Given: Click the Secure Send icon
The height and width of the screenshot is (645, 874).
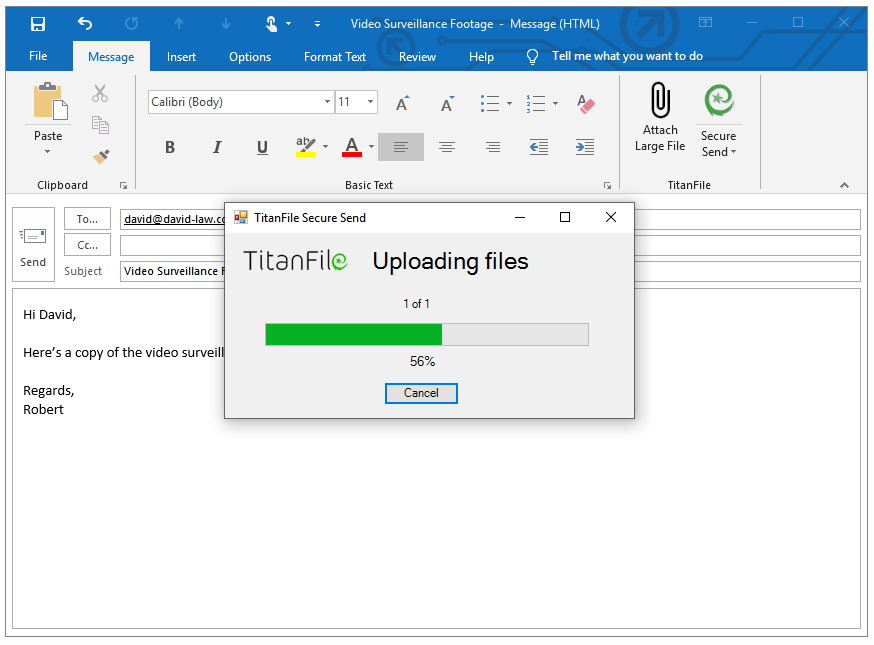Looking at the screenshot, I should pyautogui.click(x=719, y=100).
